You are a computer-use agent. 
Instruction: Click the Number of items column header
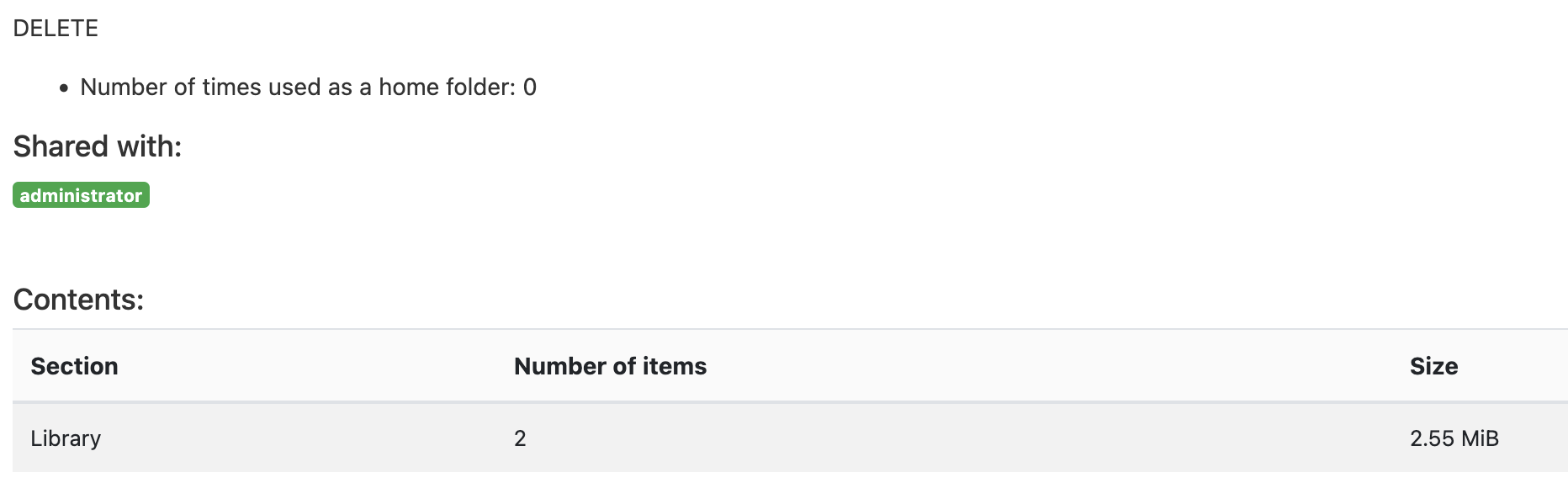(610, 366)
